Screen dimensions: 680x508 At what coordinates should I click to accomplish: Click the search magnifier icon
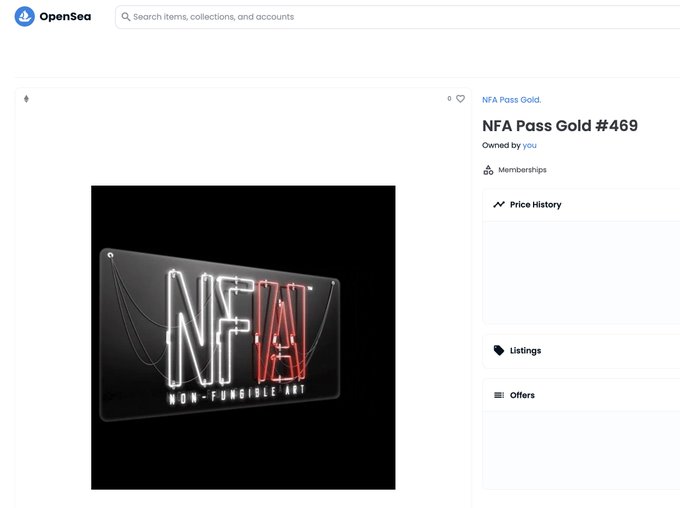[126, 16]
